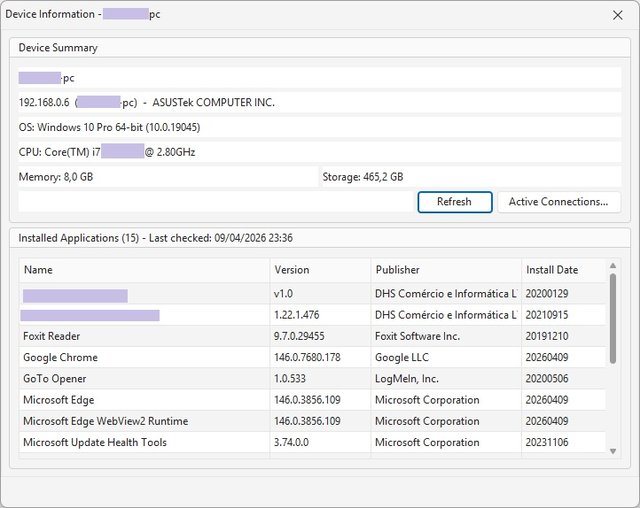Select the Microsoft Edge row
The height and width of the screenshot is (508, 640).
(x=313, y=400)
